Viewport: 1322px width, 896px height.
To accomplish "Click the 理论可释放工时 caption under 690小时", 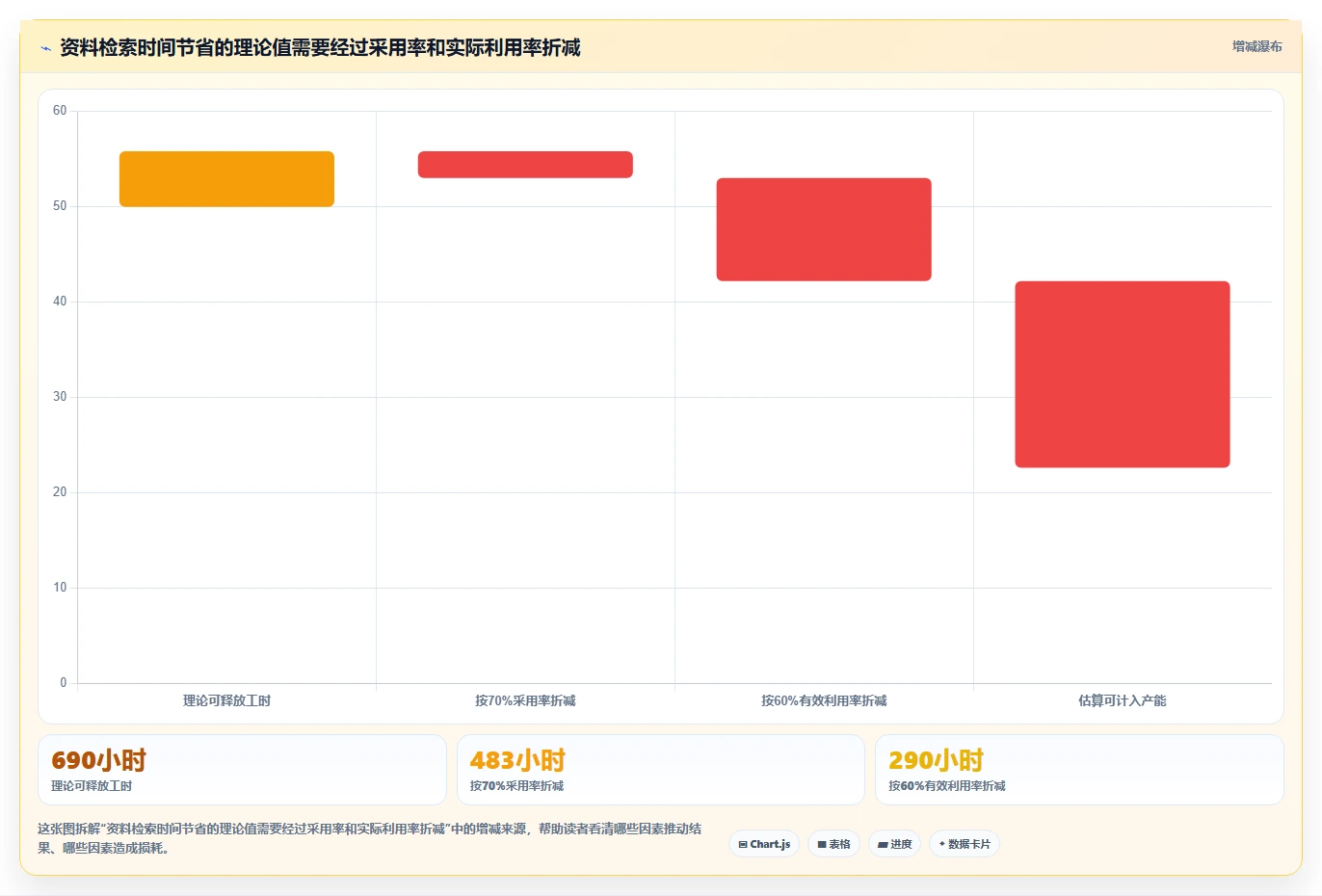I will [92, 786].
